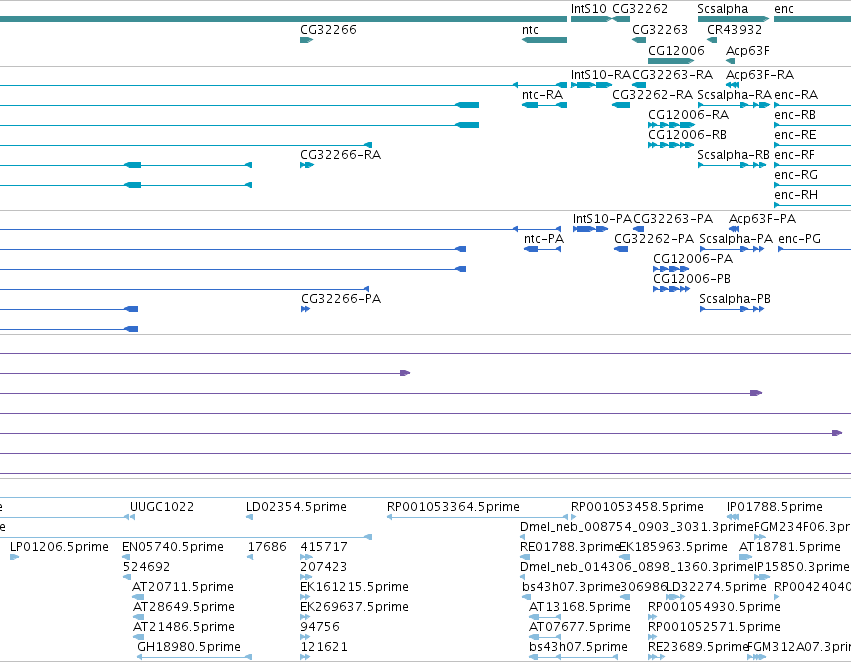The image size is (851, 662).
Task: Click the EK269637.5prime EST label
Action: pyautogui.click(x=354, y=608)
